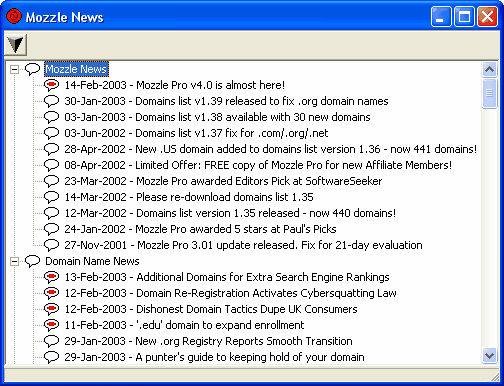Open '27-Nov-2001 - Mozzle Pro 3.01 update released'

pyautogui.click(x=243, y=245)
